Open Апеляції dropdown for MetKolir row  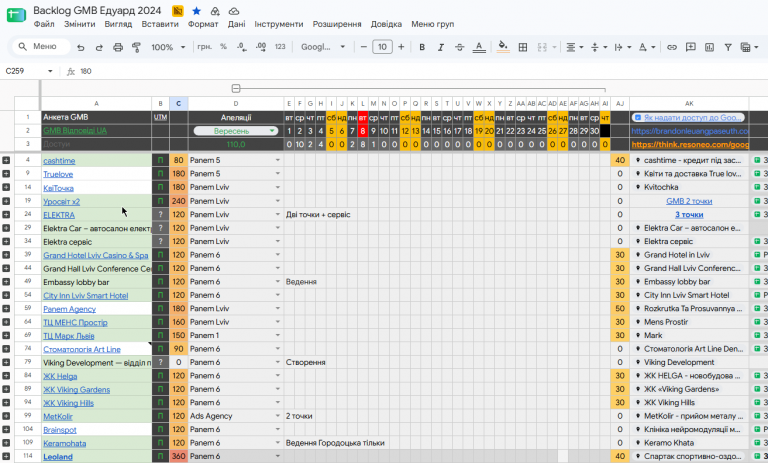(x=278, y=416)
